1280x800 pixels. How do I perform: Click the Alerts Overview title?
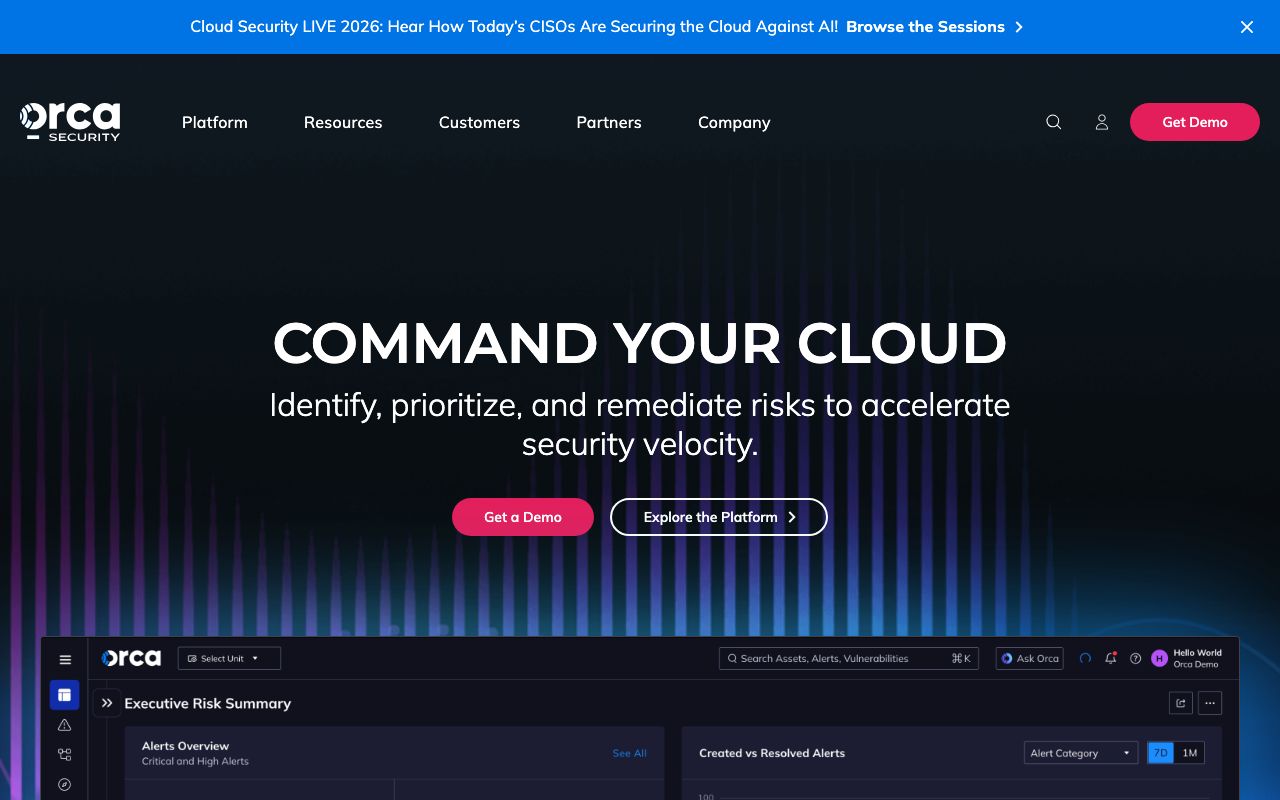click(x=186, y=746)
